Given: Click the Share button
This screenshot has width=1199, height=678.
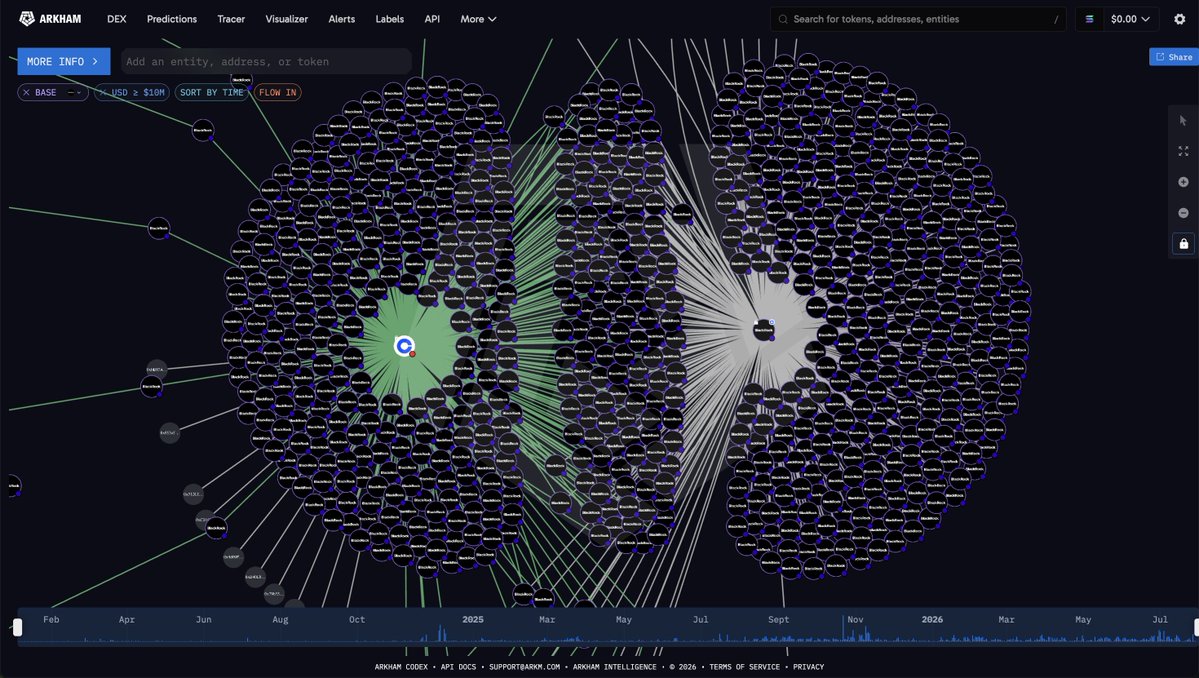Looking at the screenshot, I should click(x=1174, y=57).
